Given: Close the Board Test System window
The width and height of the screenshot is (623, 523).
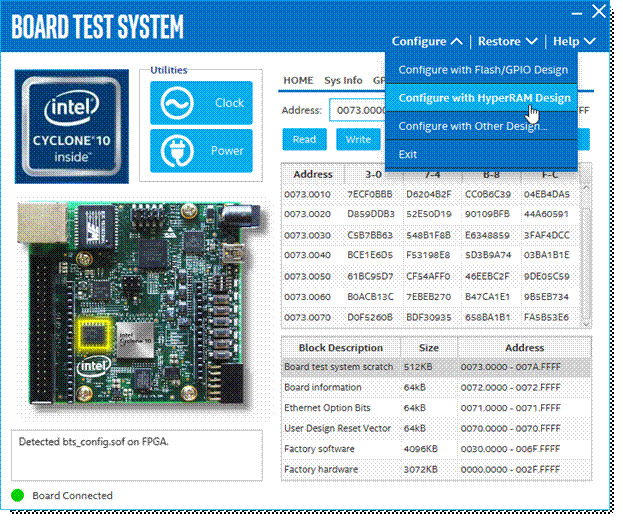Looking at the screenshot, I should [x=599, y=12].
